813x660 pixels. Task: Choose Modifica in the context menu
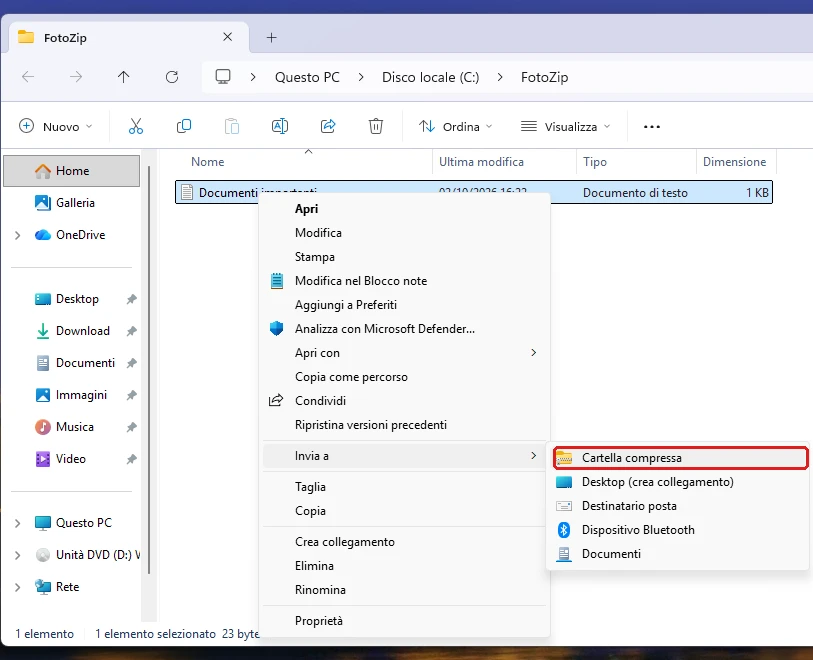coord(404,233)
